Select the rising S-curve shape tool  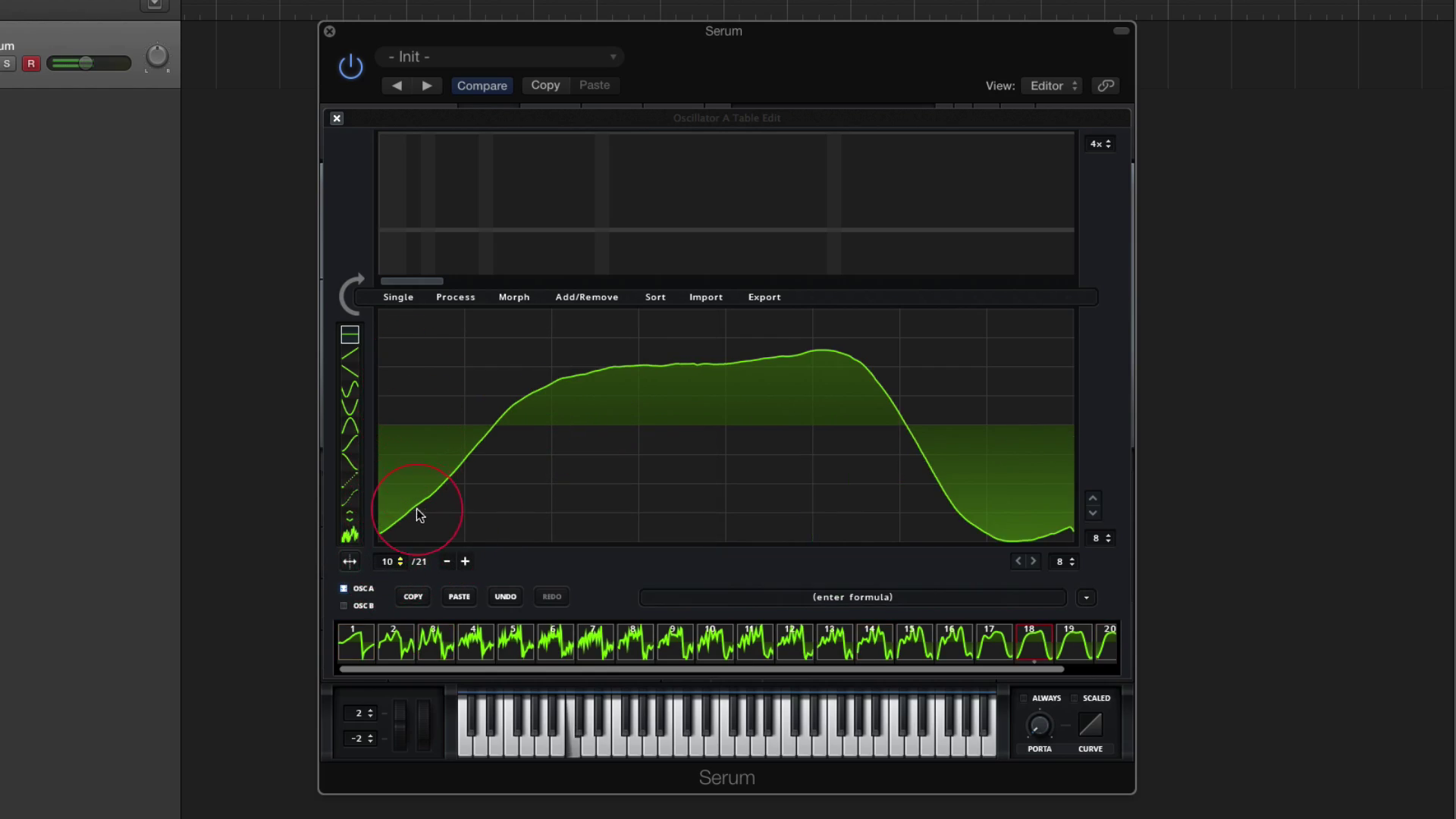(350, 444)
